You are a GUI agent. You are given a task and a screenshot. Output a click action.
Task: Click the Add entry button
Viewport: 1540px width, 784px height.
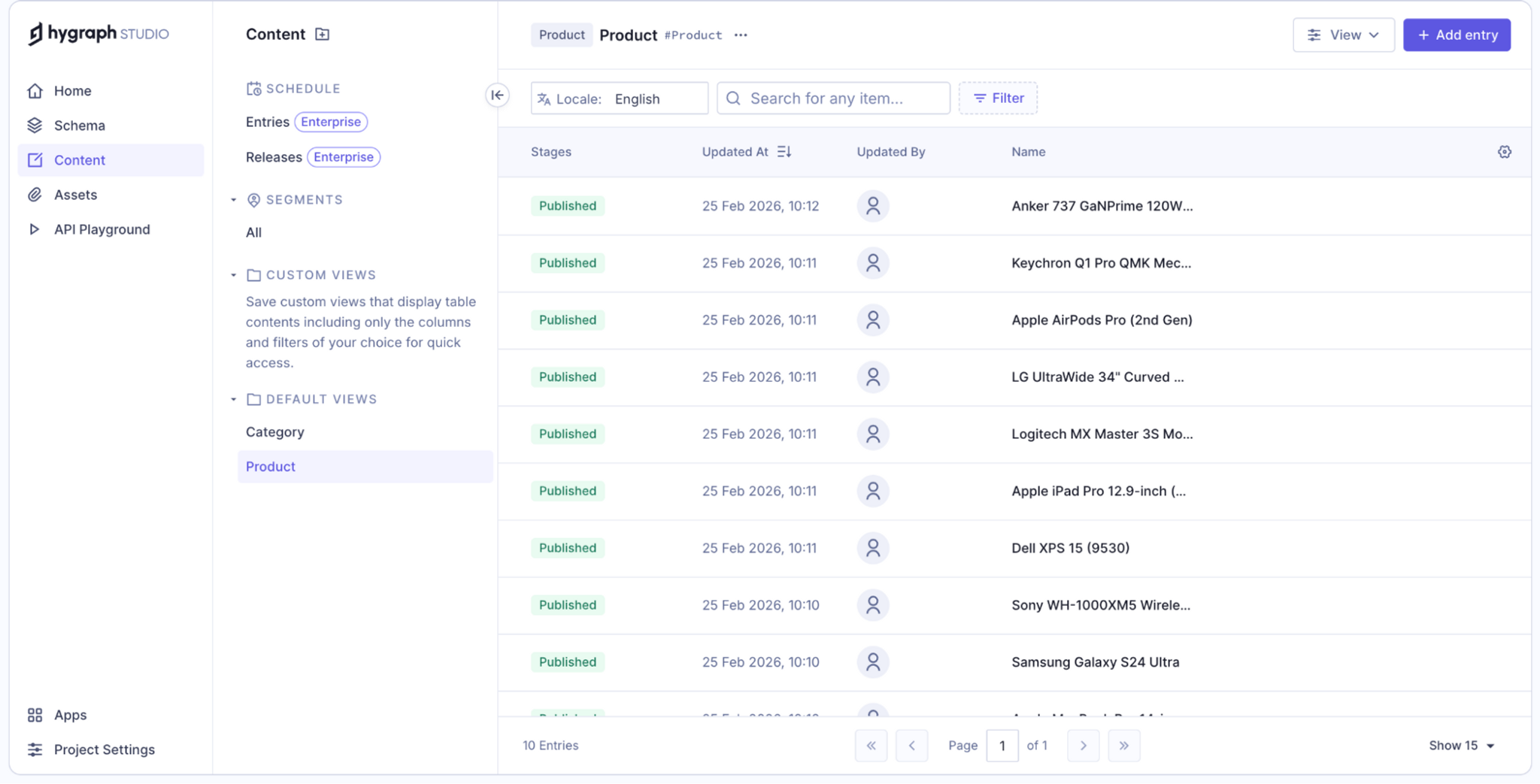point(1456,35)
